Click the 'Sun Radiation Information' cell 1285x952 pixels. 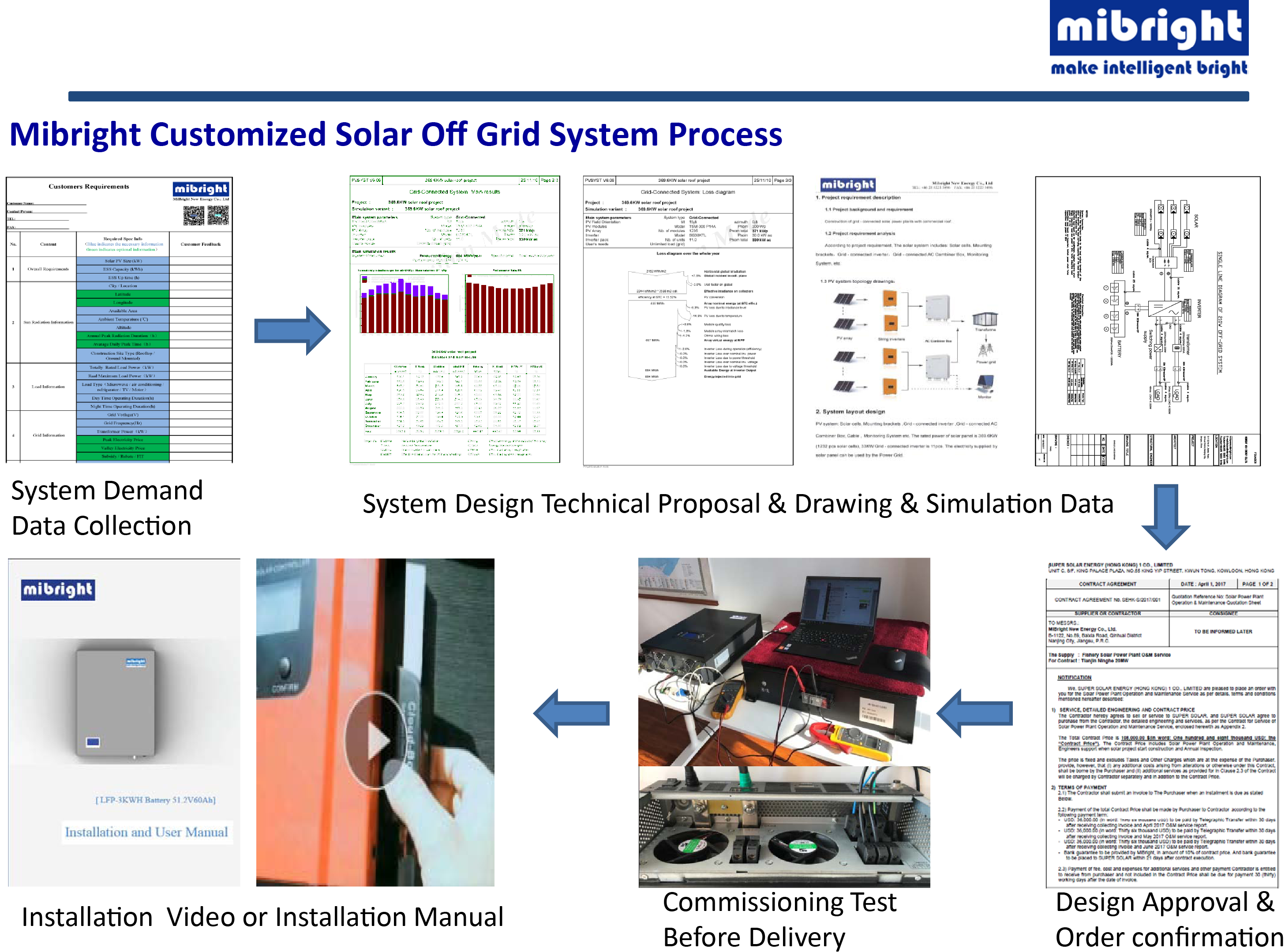pos(48,322)
